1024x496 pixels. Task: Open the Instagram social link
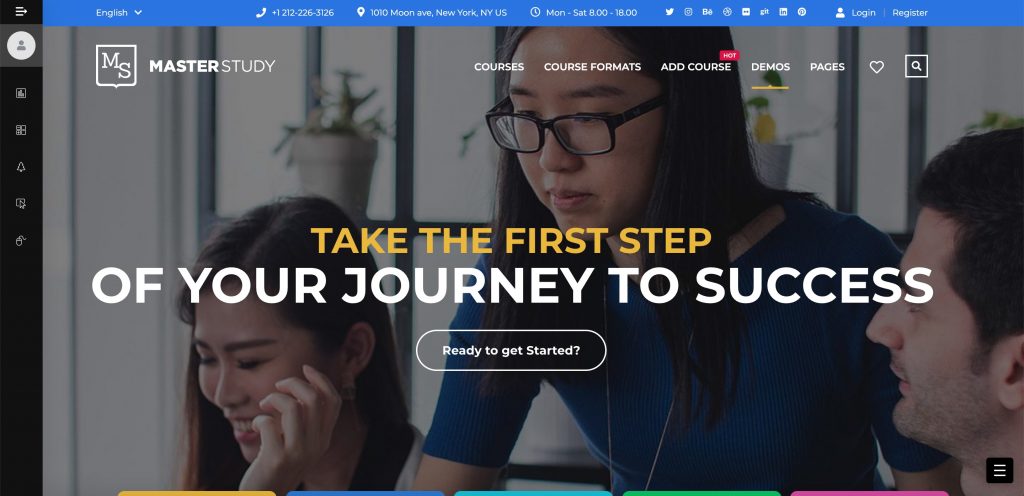688,12
